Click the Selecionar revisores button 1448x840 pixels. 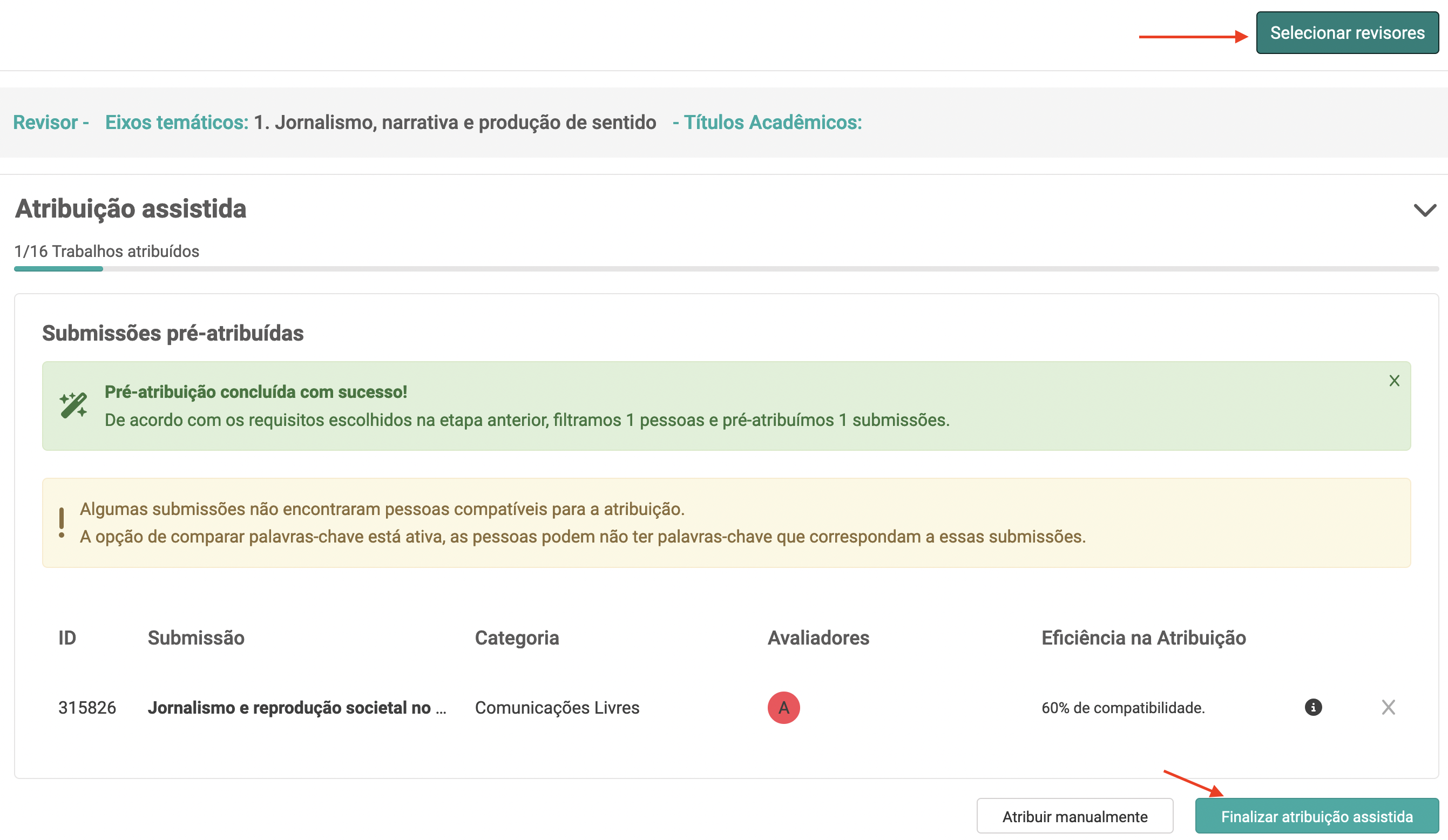[x=1347, y=33]
